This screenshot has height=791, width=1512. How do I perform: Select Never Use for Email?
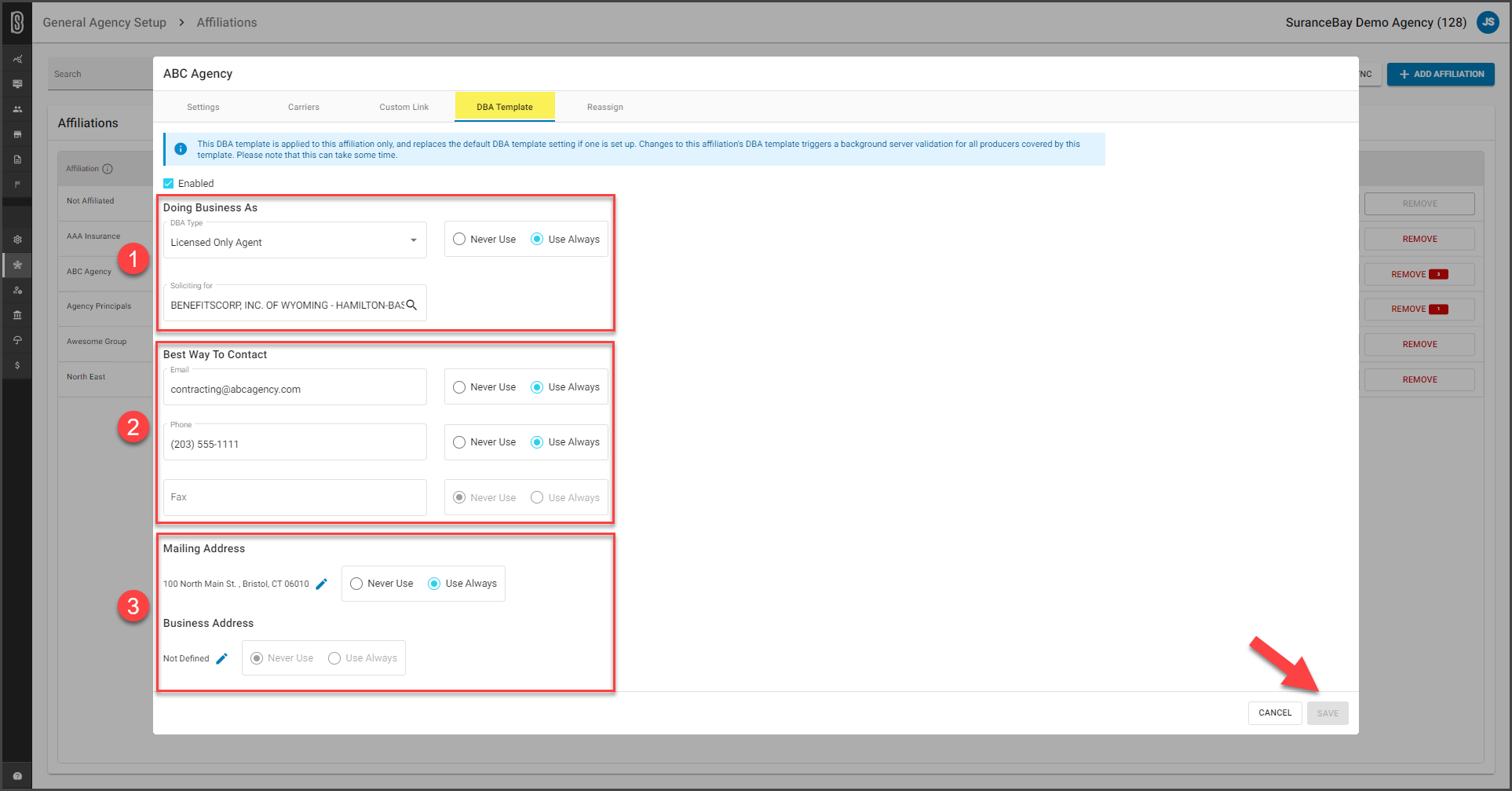point(459,387)
